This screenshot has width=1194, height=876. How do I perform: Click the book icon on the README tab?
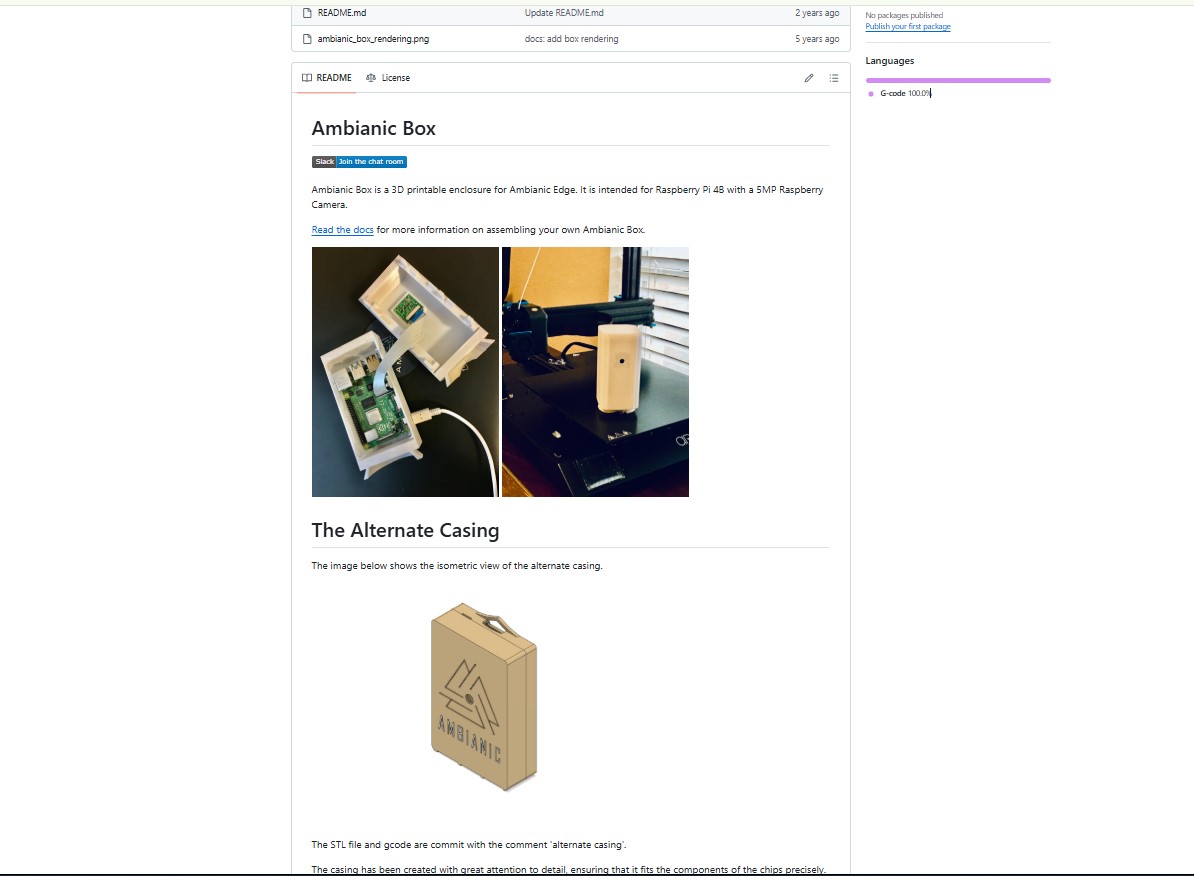307,78
